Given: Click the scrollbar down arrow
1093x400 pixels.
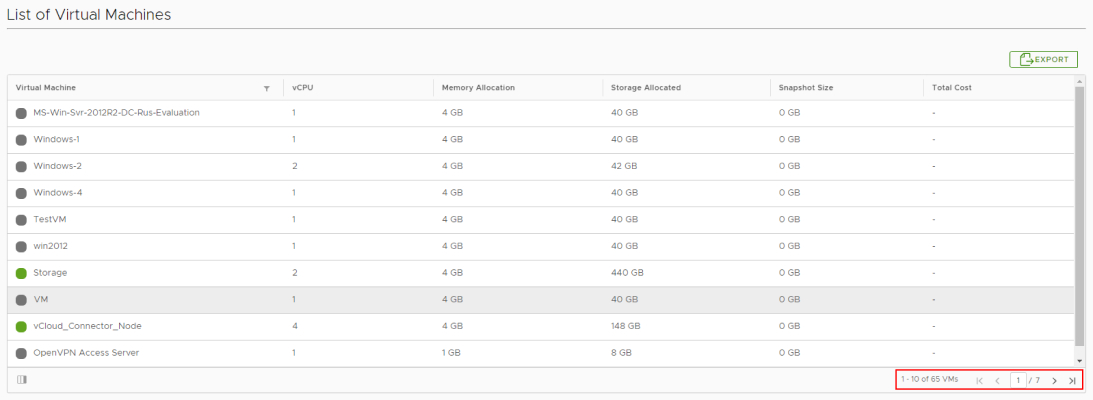Looking at the screenshot, I should click(x=1079, y=360).
